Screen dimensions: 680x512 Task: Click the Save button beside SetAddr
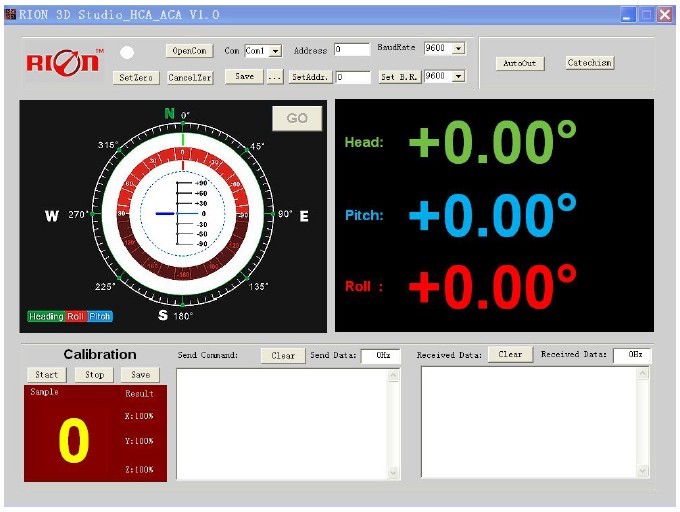(x=244, y=76)
